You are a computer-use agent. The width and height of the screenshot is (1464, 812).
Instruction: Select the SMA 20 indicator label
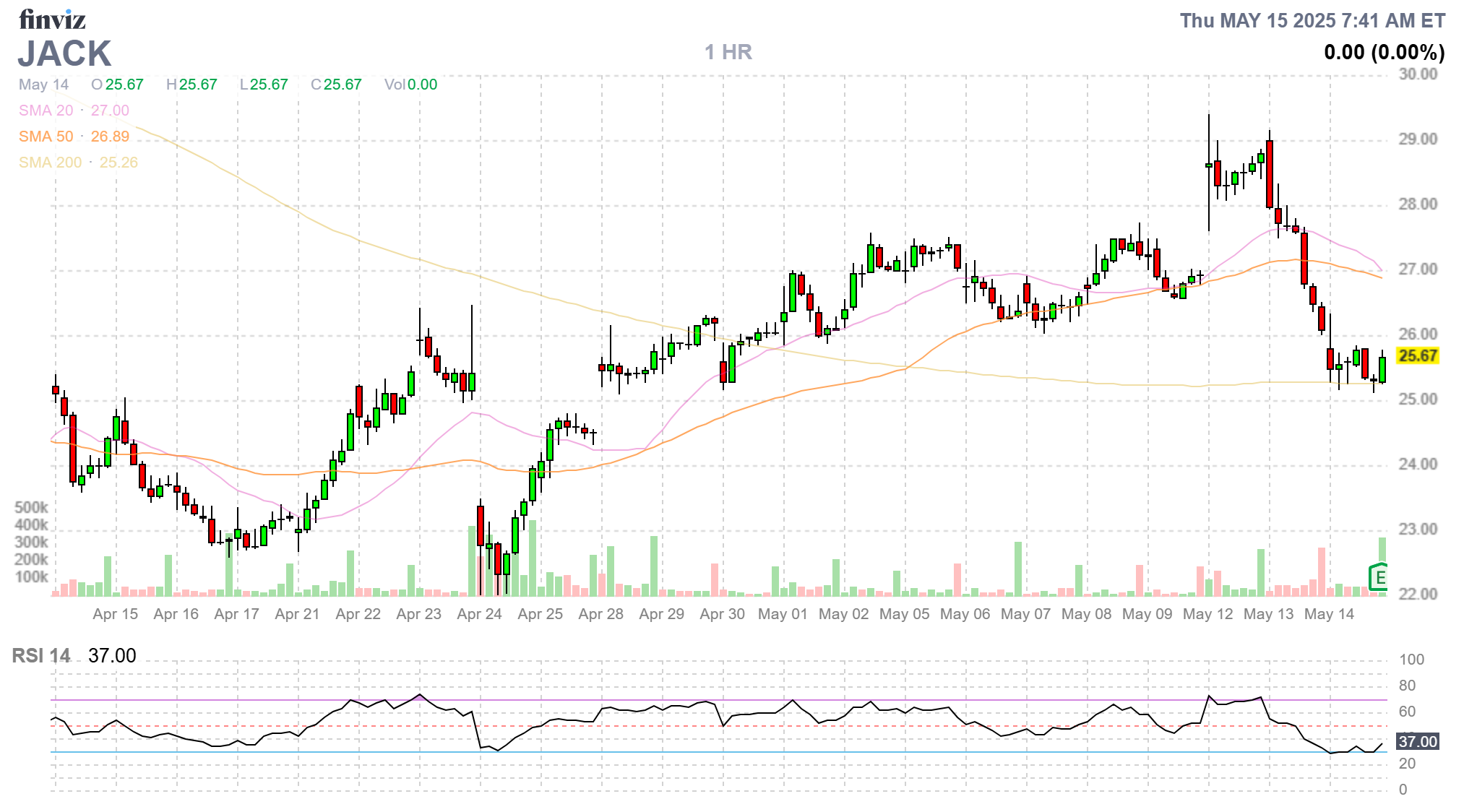46,111
